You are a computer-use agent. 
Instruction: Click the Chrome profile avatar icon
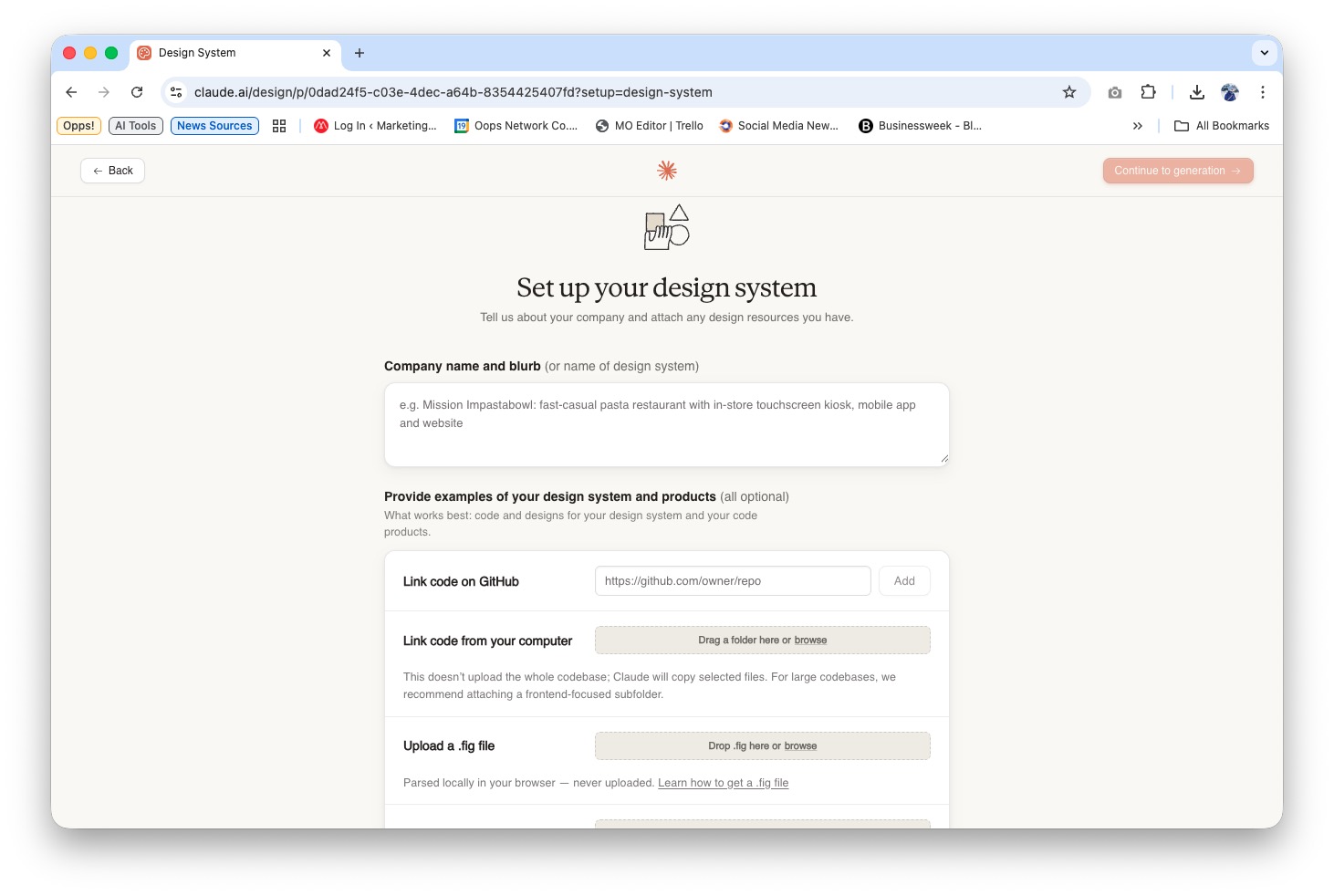pyautogui.click(x=1230, y=92)
